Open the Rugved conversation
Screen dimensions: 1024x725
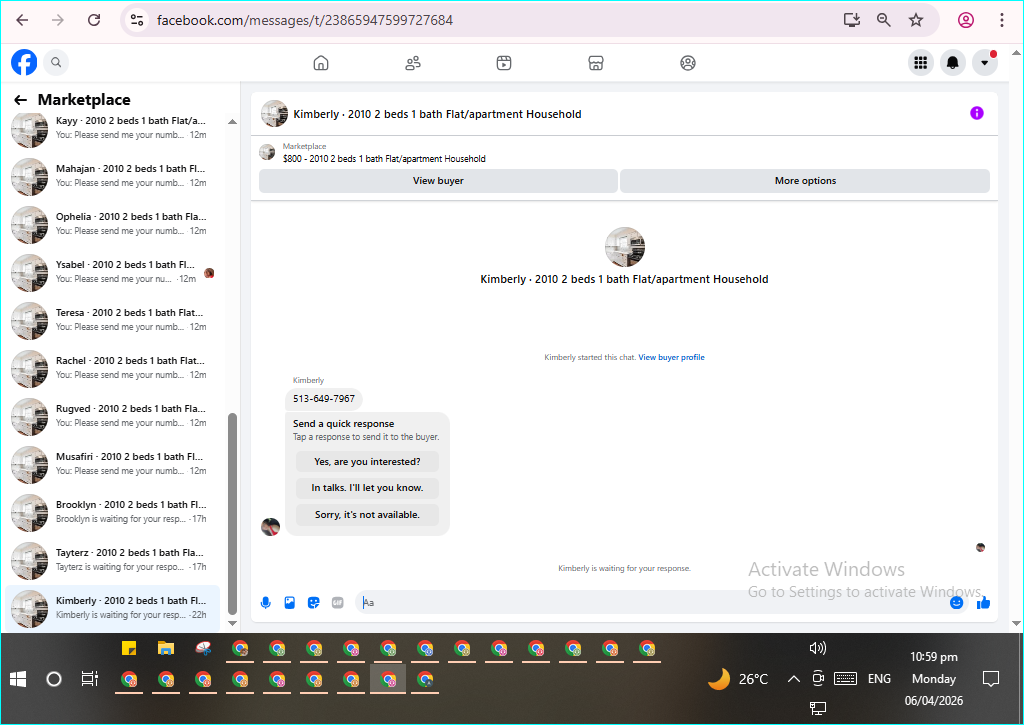click(113, 416)
